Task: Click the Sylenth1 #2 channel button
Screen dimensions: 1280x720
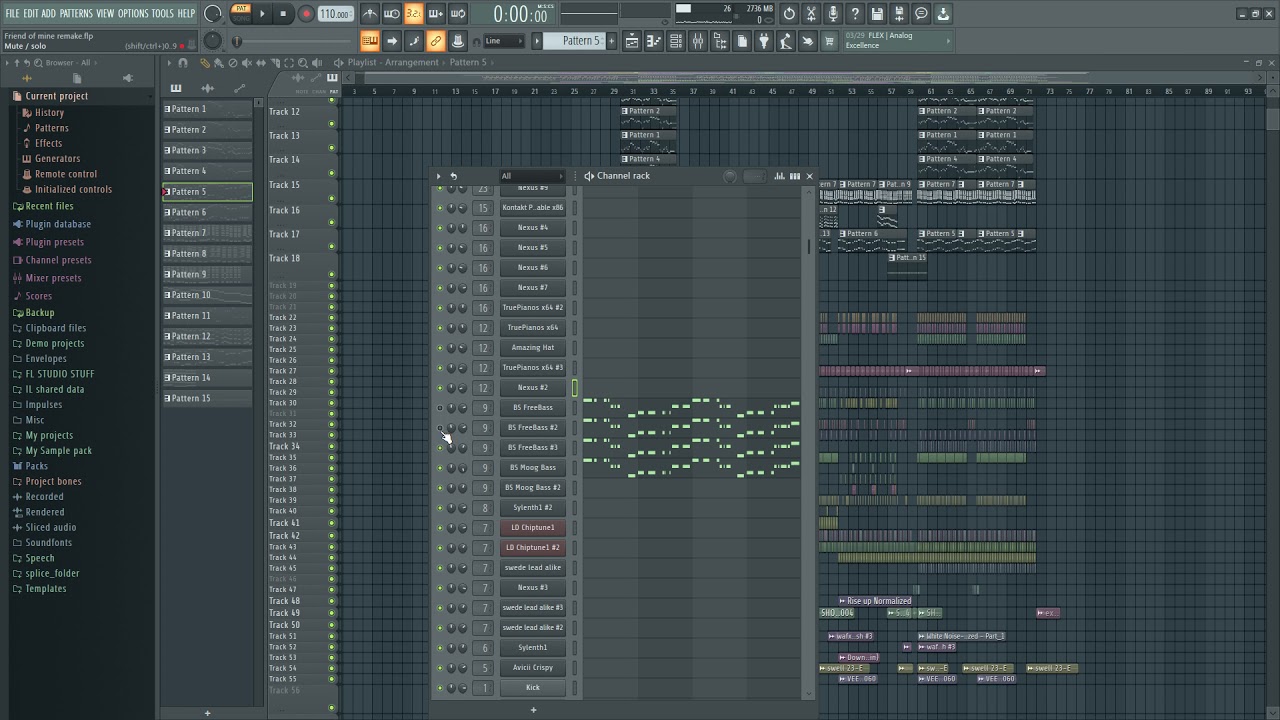Action: [x=533, y=508]
